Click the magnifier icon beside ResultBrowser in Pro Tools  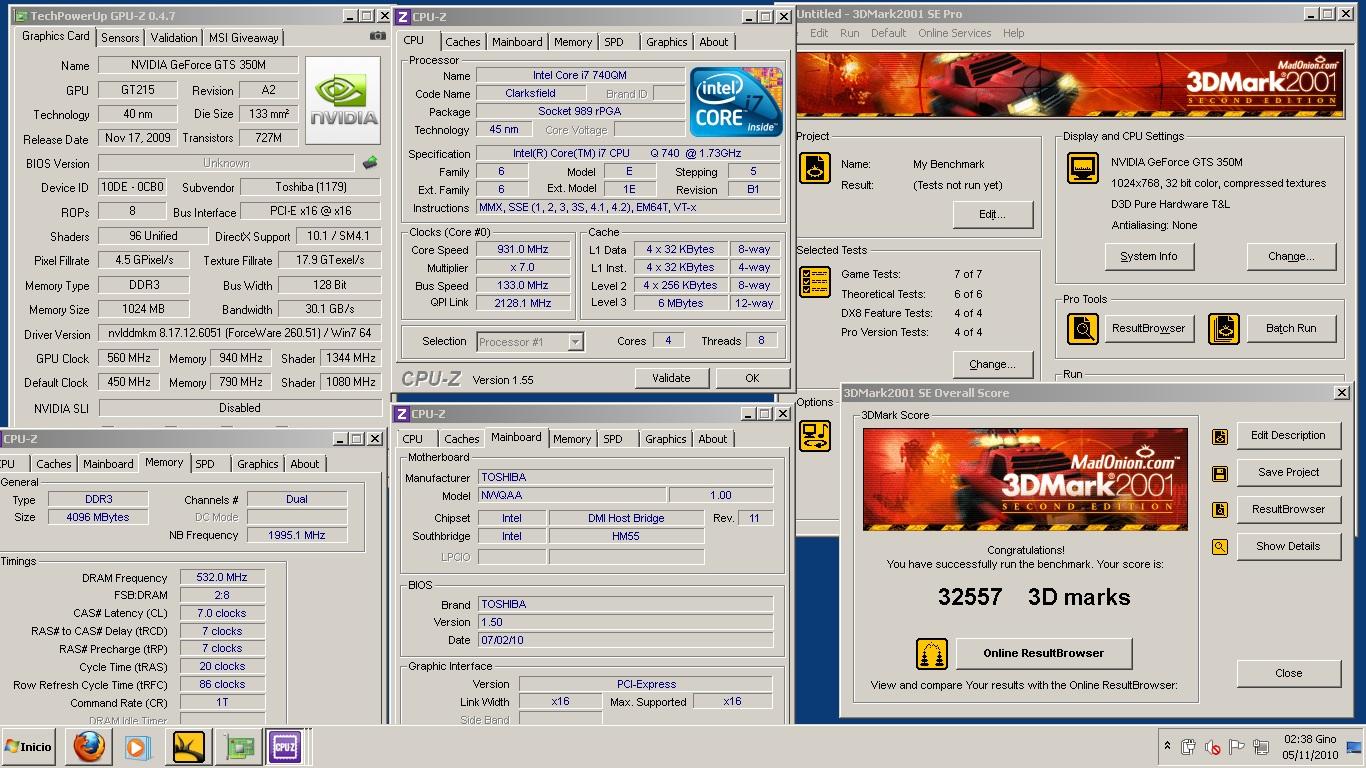pos(1083,328)
